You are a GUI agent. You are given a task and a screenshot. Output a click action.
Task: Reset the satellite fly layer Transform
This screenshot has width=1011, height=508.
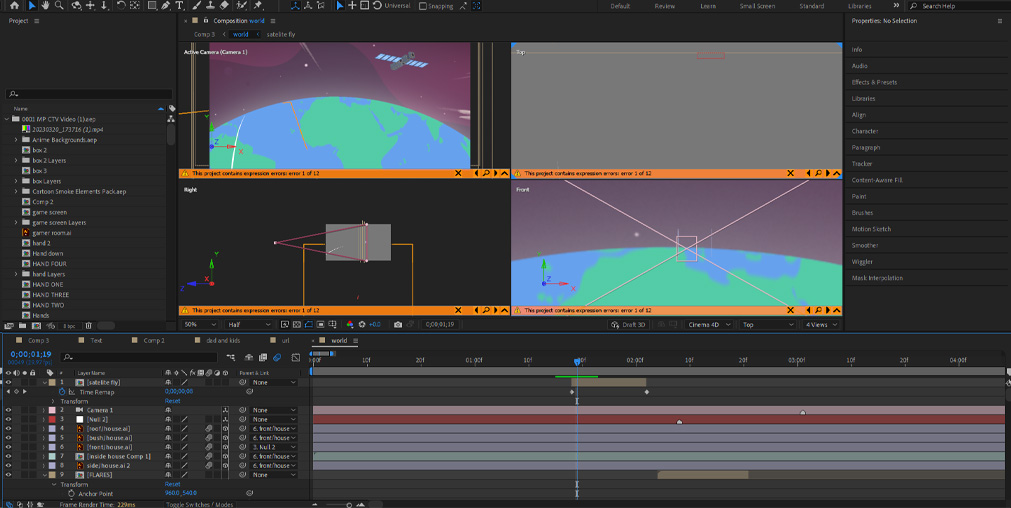172,401
